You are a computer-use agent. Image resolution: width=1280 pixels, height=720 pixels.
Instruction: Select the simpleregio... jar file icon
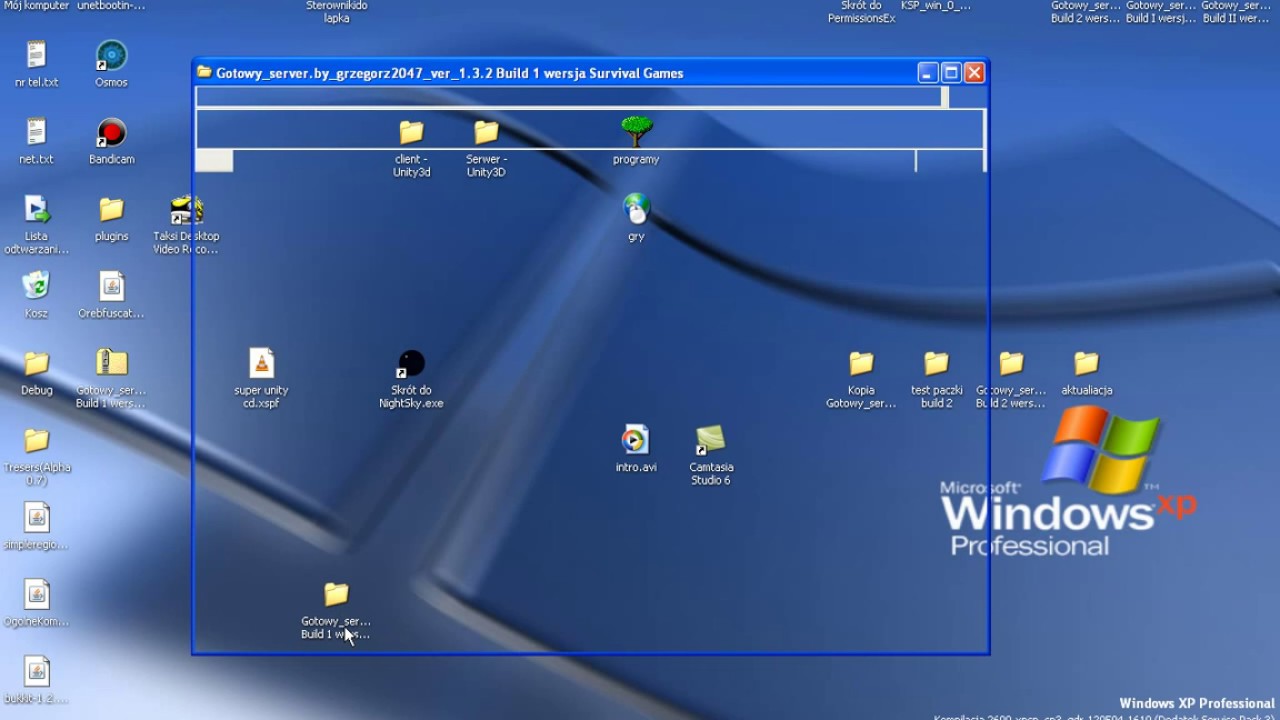36,518
